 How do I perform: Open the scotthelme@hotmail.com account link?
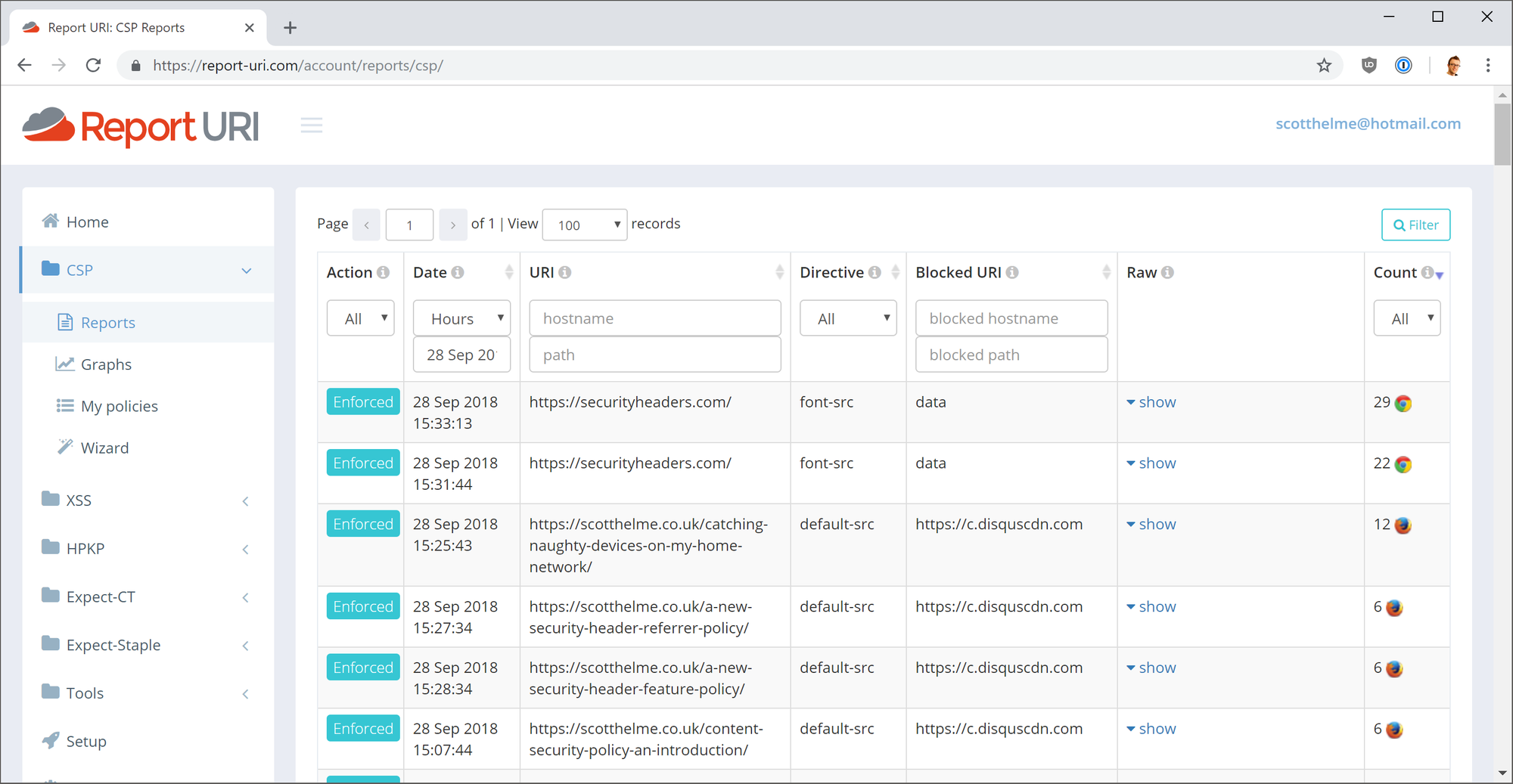[1368, 124]
